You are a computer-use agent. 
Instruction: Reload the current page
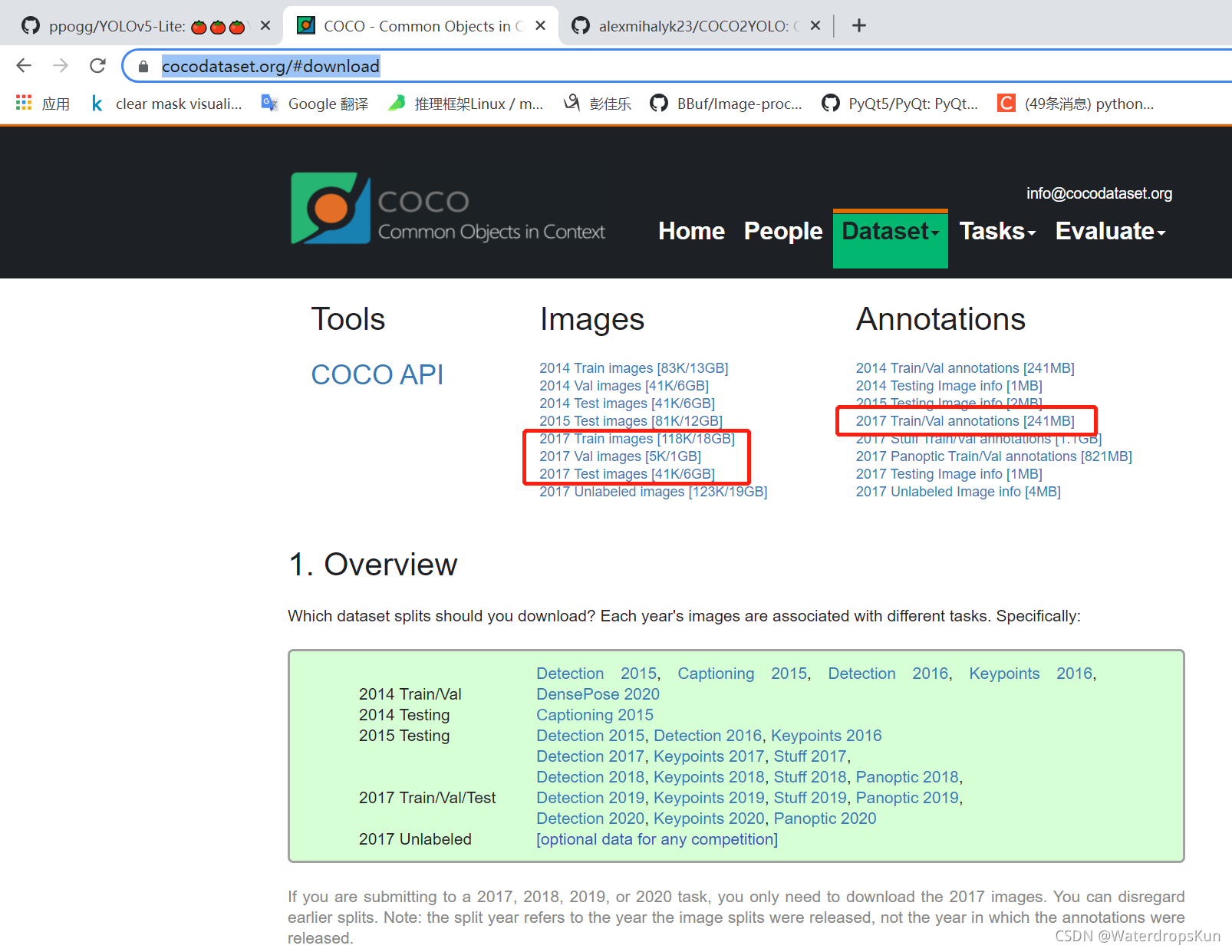[97, 65]
